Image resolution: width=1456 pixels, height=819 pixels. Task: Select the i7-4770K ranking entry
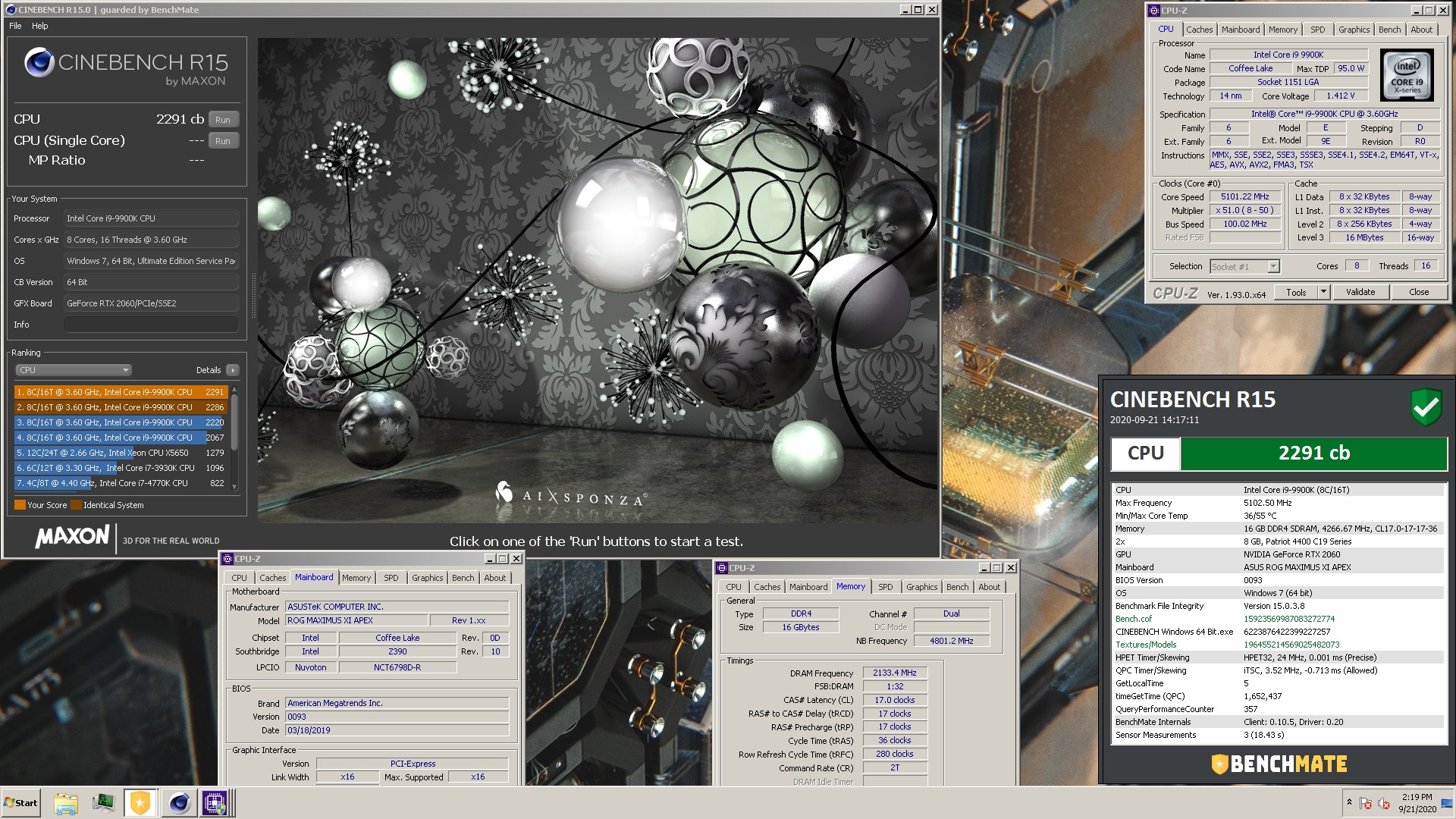click(121, 483)
